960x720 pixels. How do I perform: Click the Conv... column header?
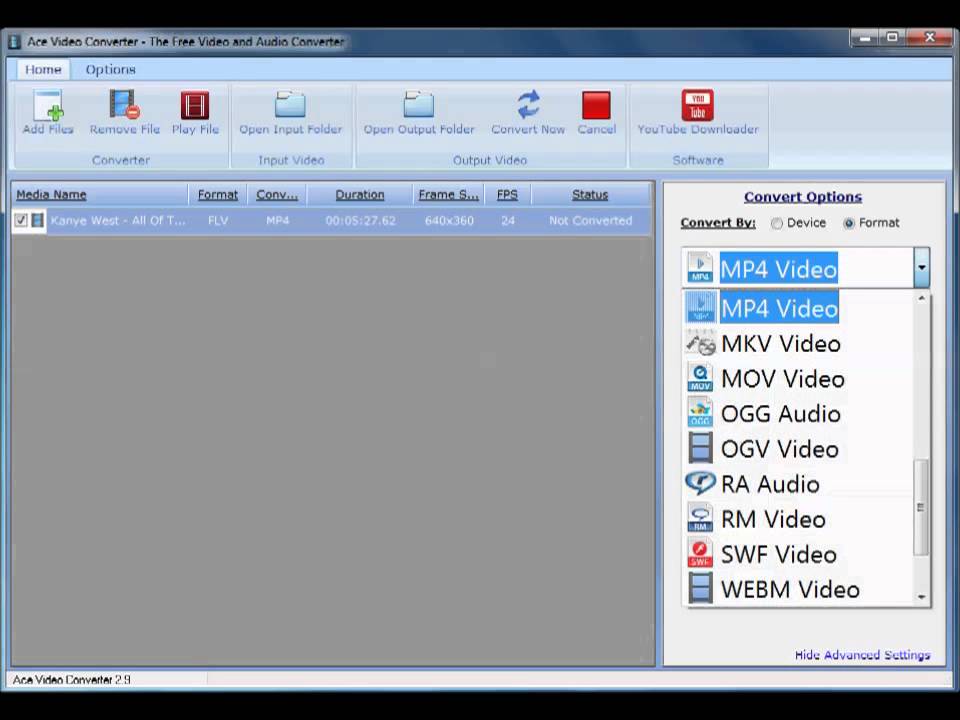(x=277, y=195)
